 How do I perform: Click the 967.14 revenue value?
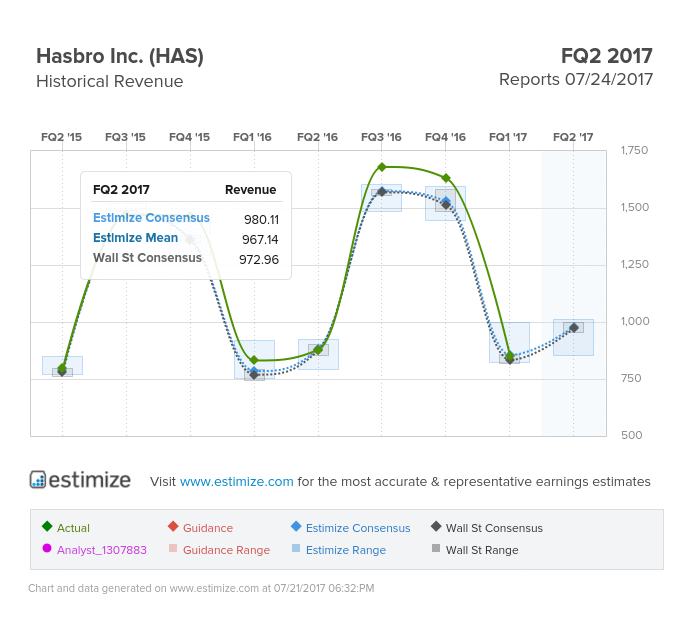tap(260, 239)
